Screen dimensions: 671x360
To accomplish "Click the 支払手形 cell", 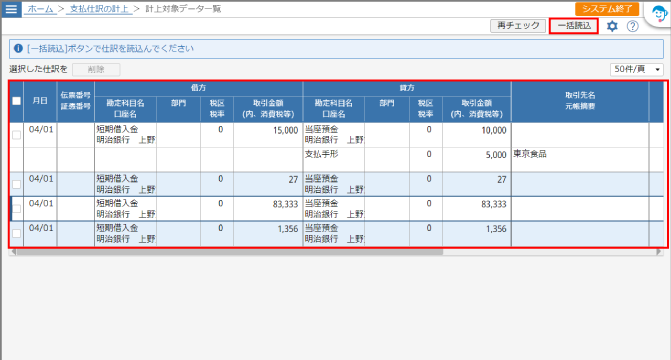I will [334, 160].
